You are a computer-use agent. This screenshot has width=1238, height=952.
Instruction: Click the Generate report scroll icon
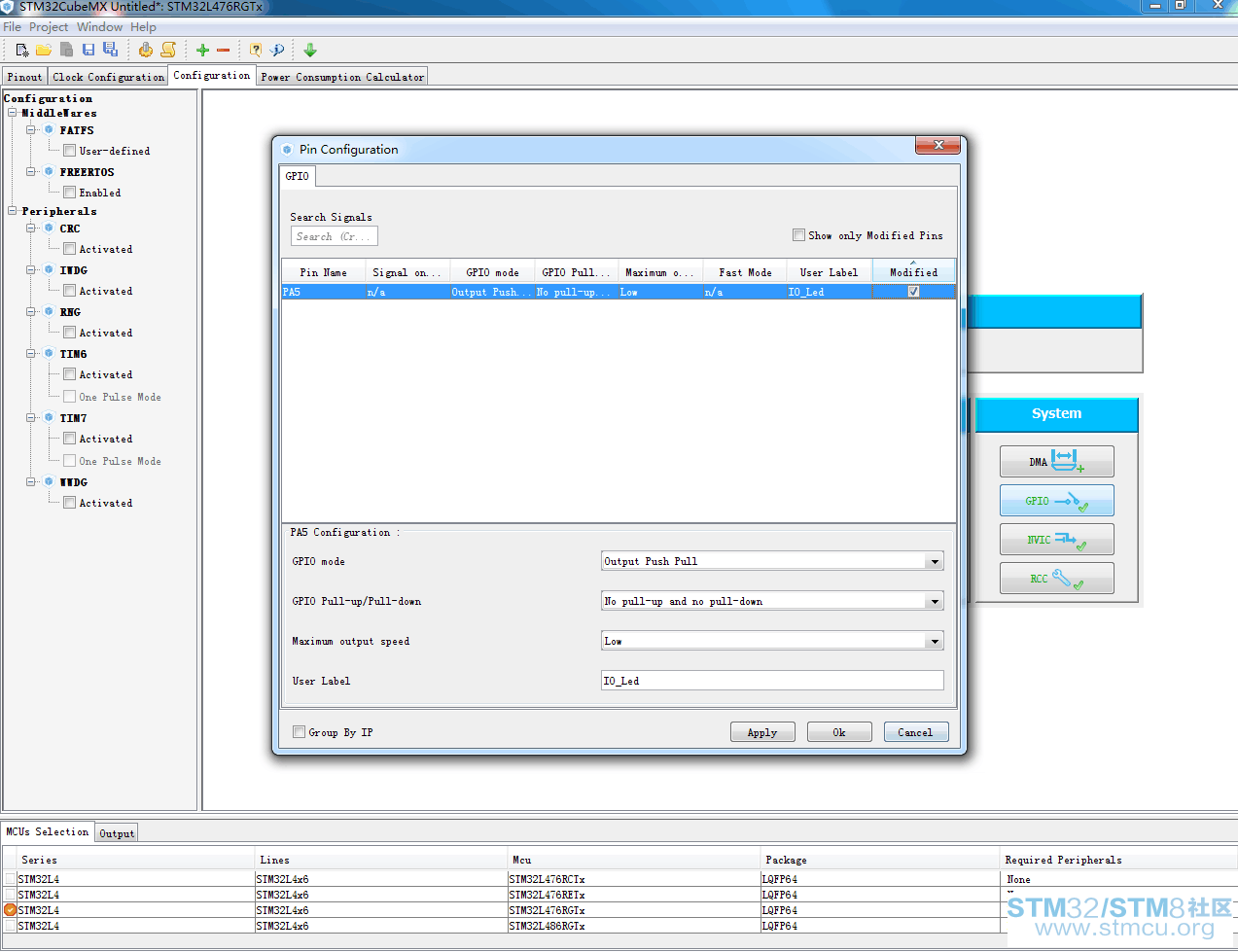point(168,50)
